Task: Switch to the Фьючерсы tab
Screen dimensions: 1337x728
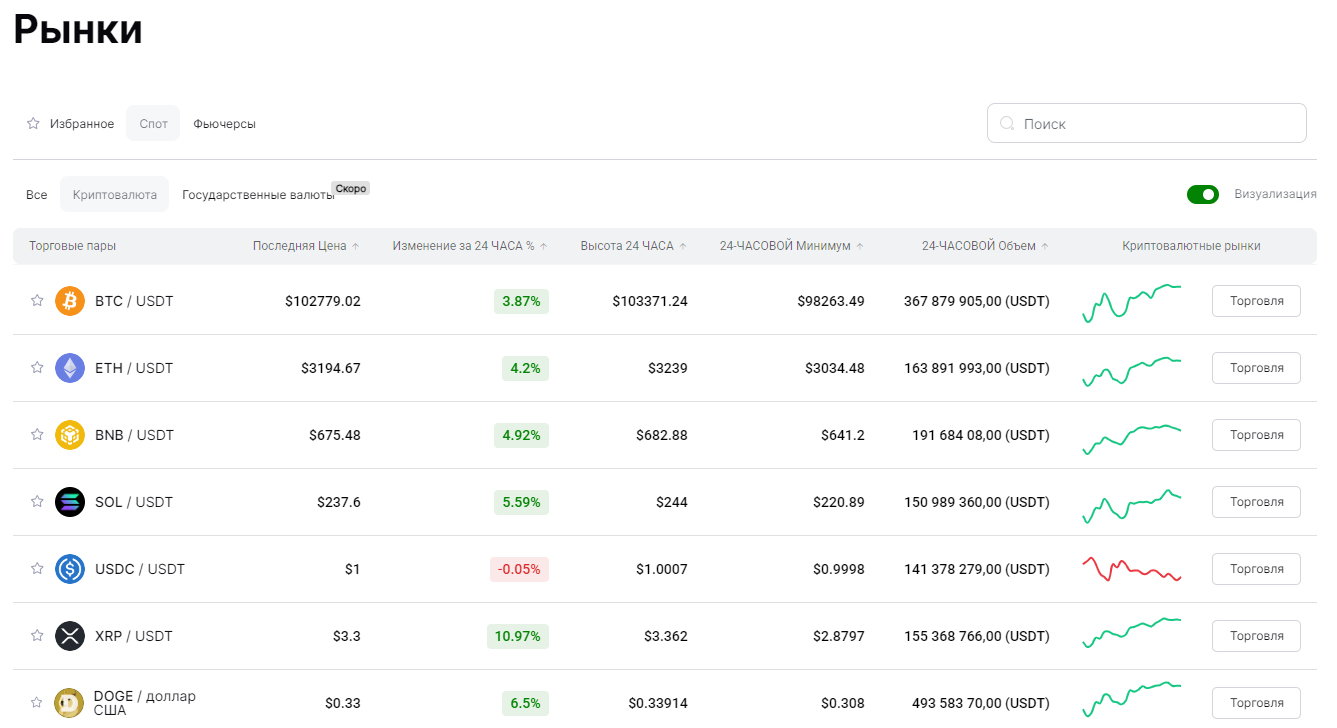Action: coord(224,124)
